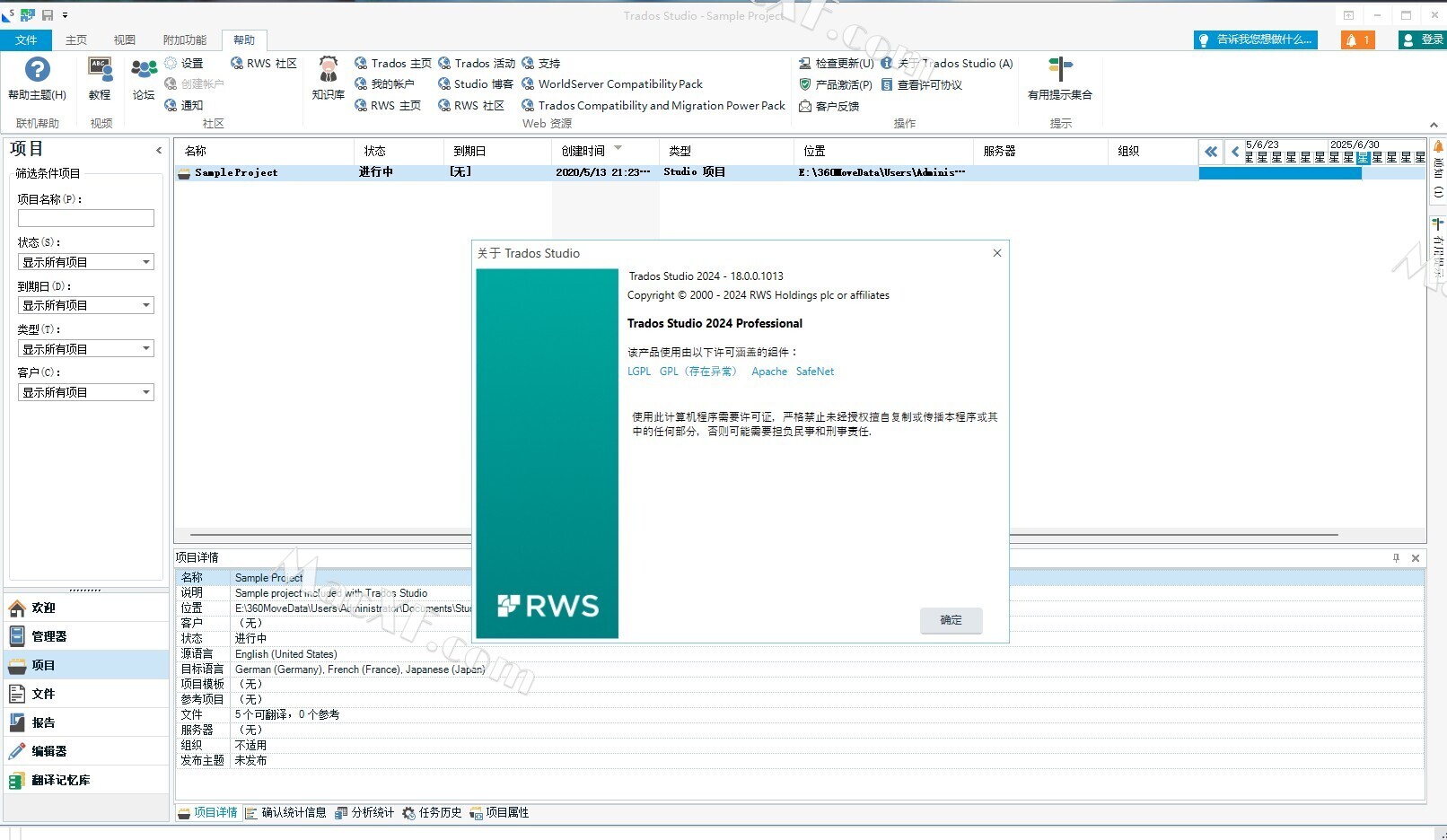Click 产品激活 product activation

pos(836,84)
